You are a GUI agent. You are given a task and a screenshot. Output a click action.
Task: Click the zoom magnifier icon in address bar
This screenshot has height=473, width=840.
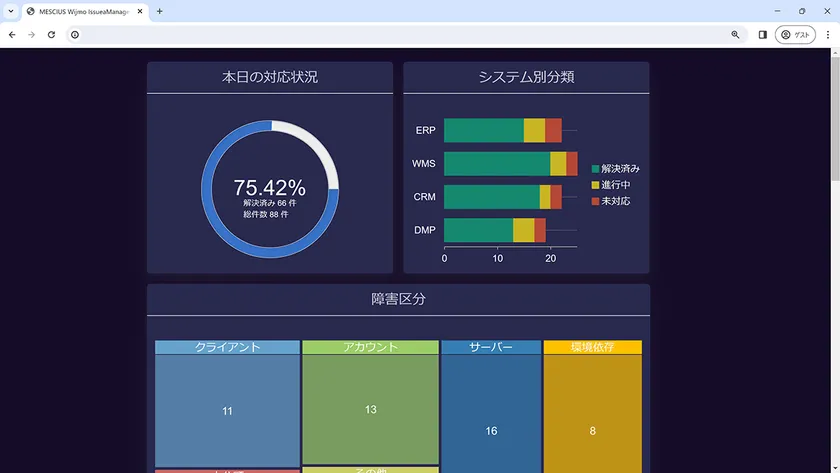click(x=736, y=35)
